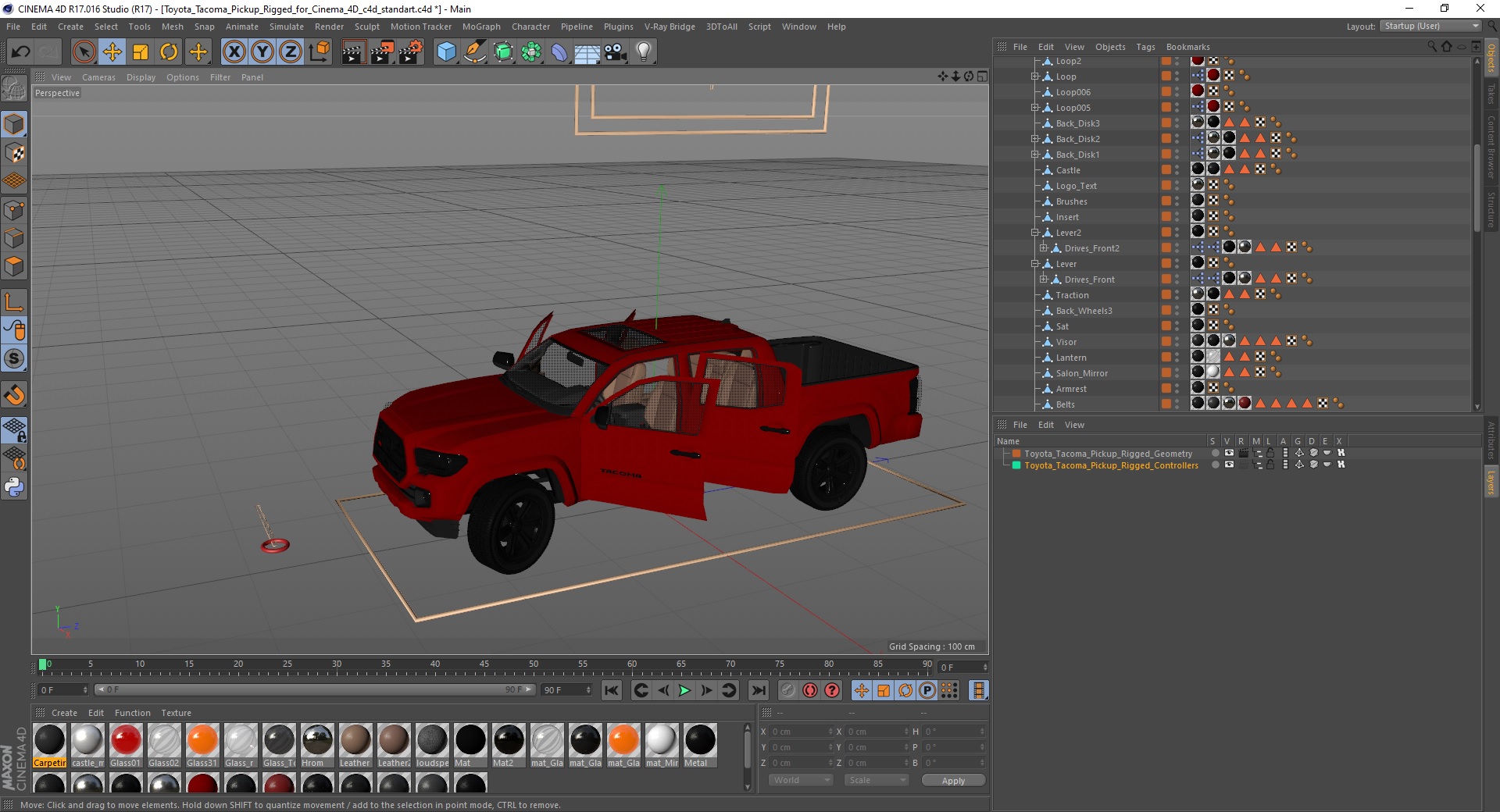
Task: Click Record Active Objects button
Action: (788, 690)
